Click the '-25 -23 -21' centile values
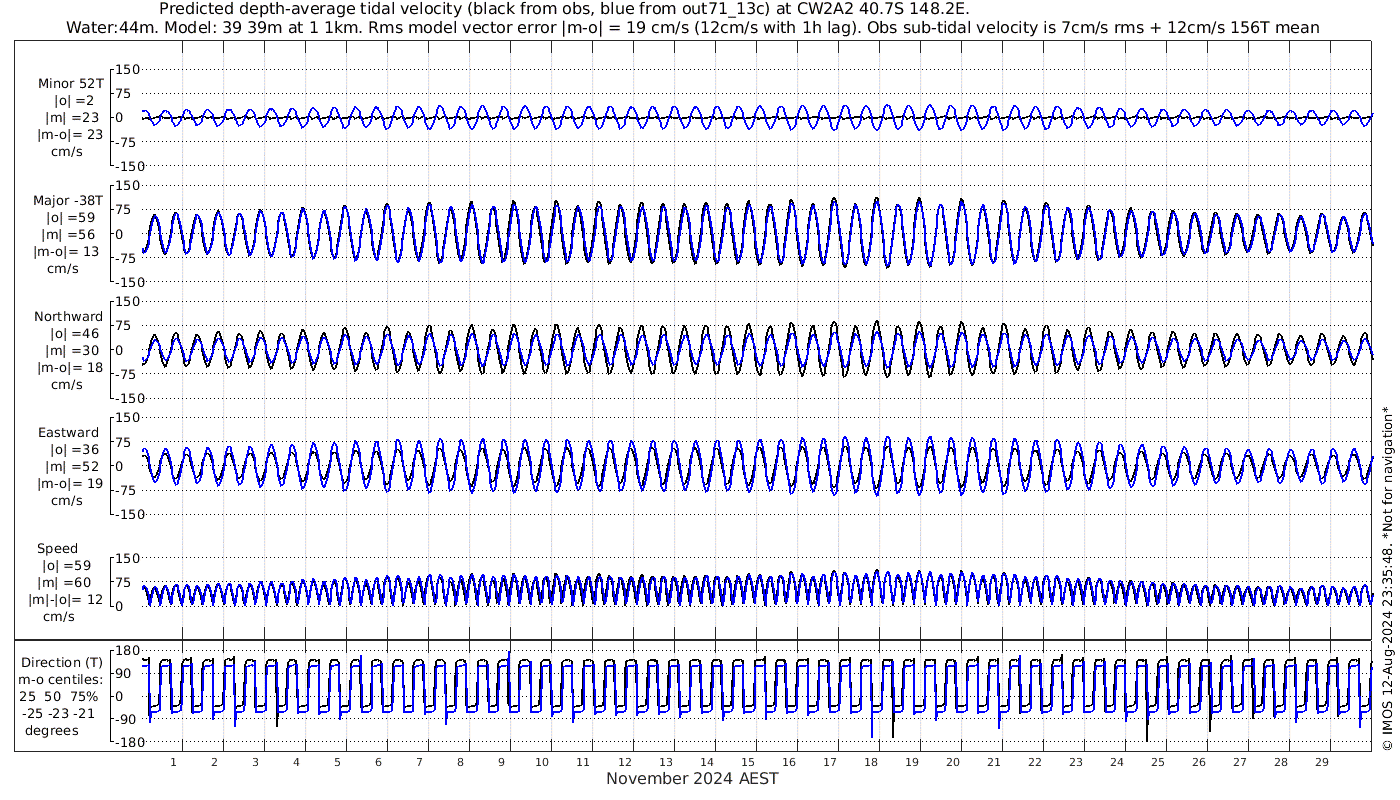 click(x=61, y=714)
